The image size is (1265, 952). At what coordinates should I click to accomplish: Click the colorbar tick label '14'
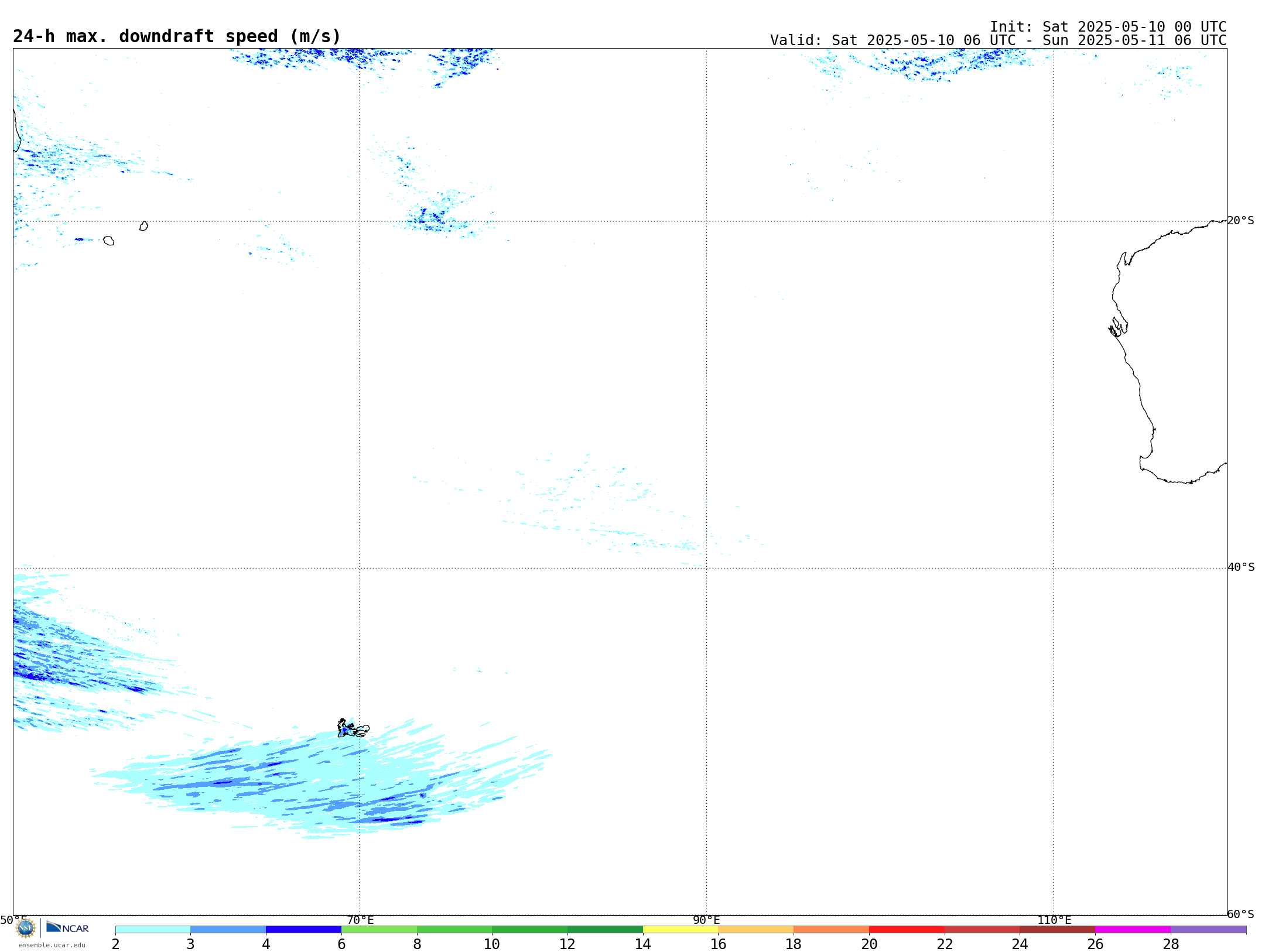click(x=643, y=944)
